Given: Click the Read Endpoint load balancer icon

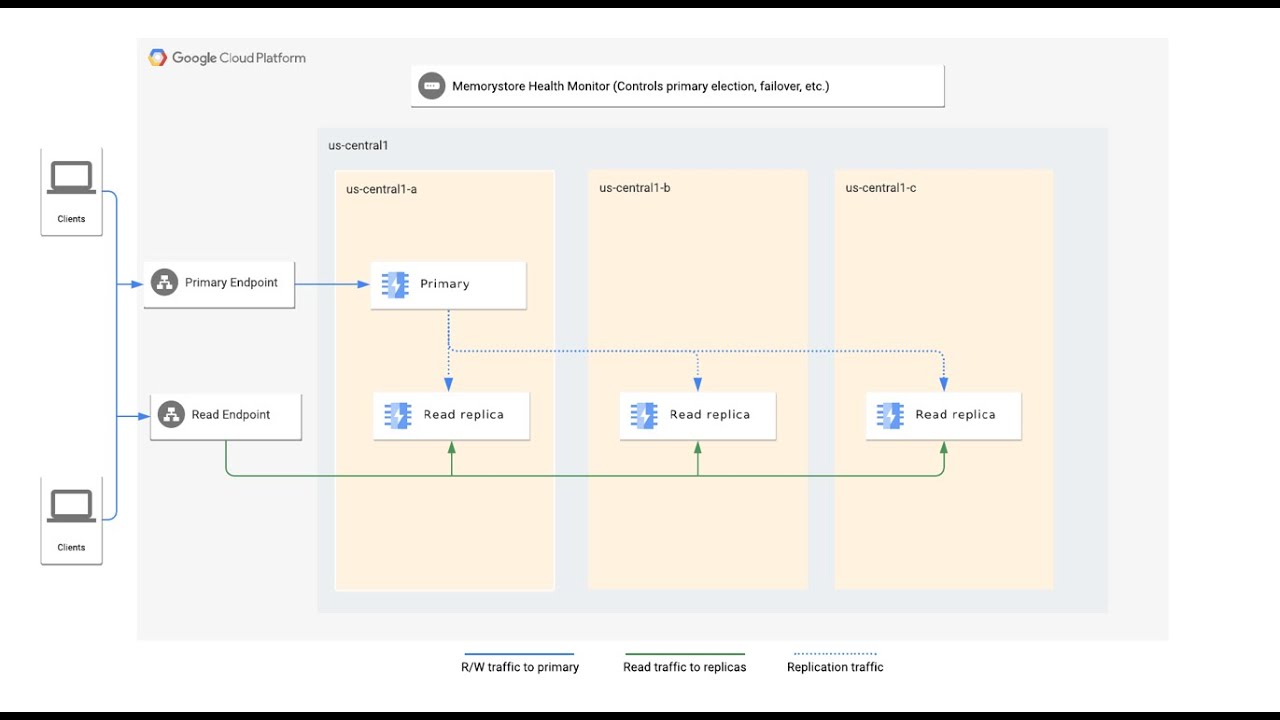Looking at the screenshot, I should click(x=171, y=415).
